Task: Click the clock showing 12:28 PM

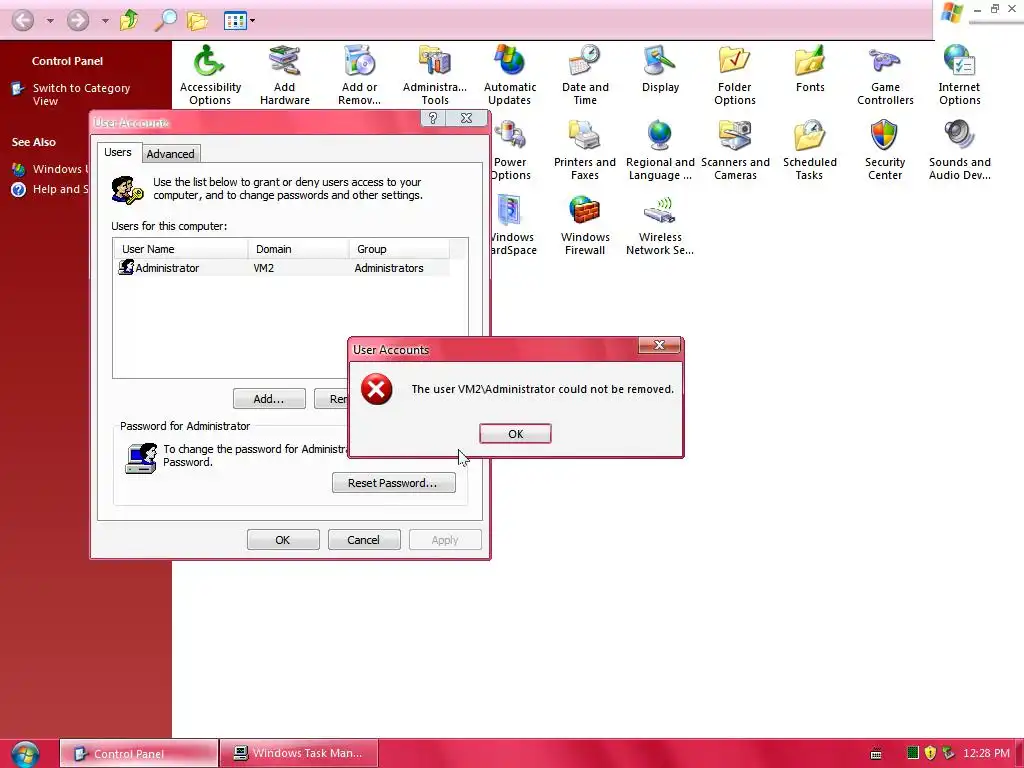Action: 986,753
